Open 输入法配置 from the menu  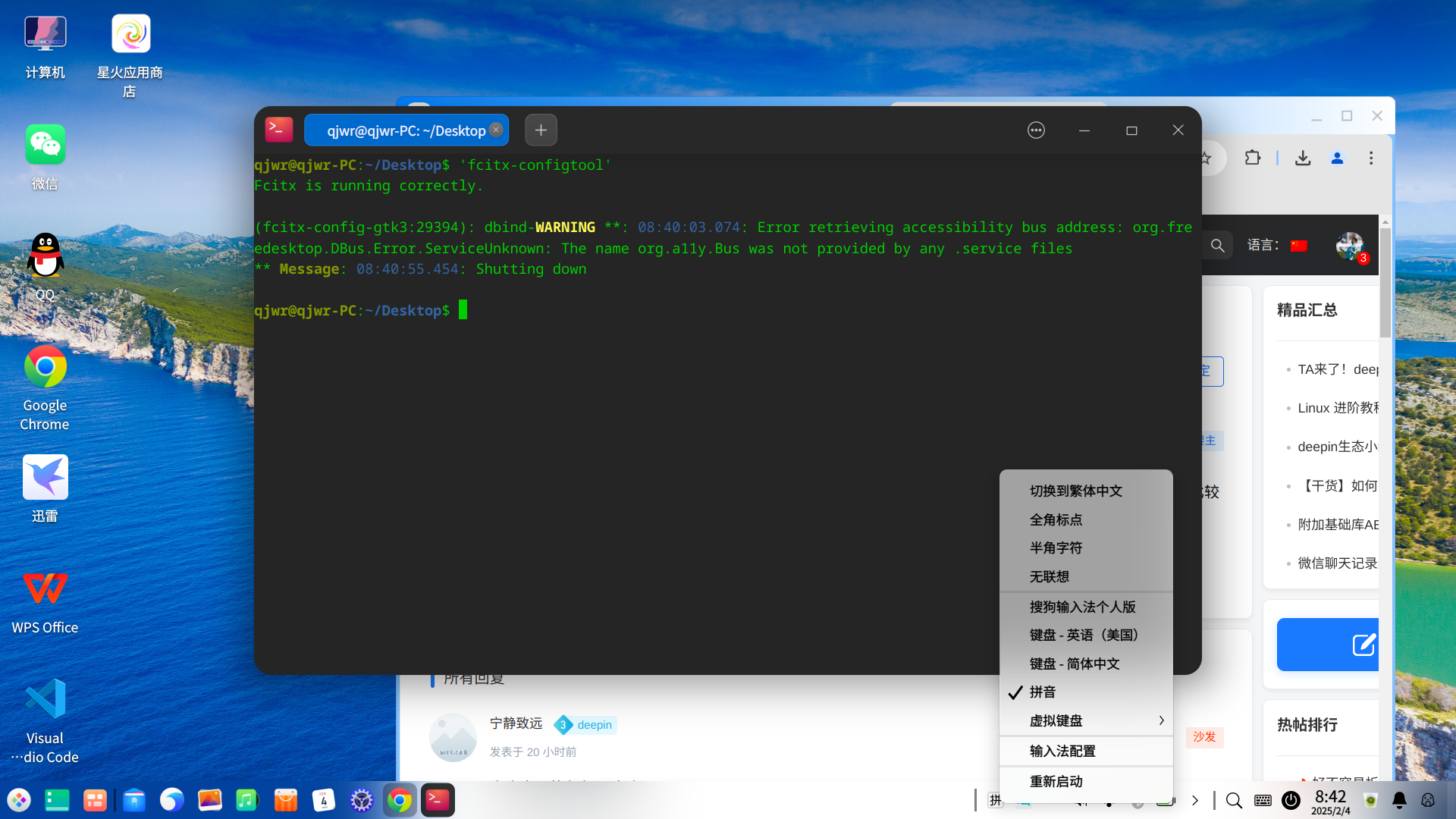[1086, 751]
